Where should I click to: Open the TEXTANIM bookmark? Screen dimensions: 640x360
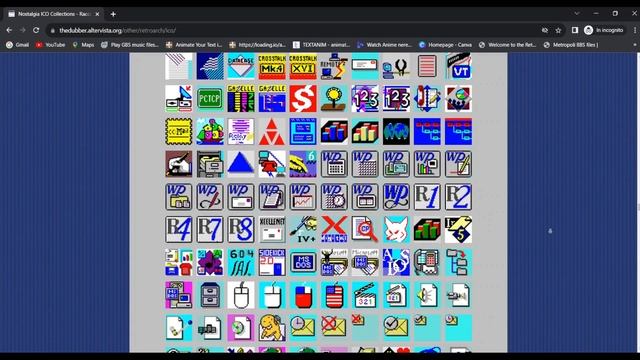[321, 45]
